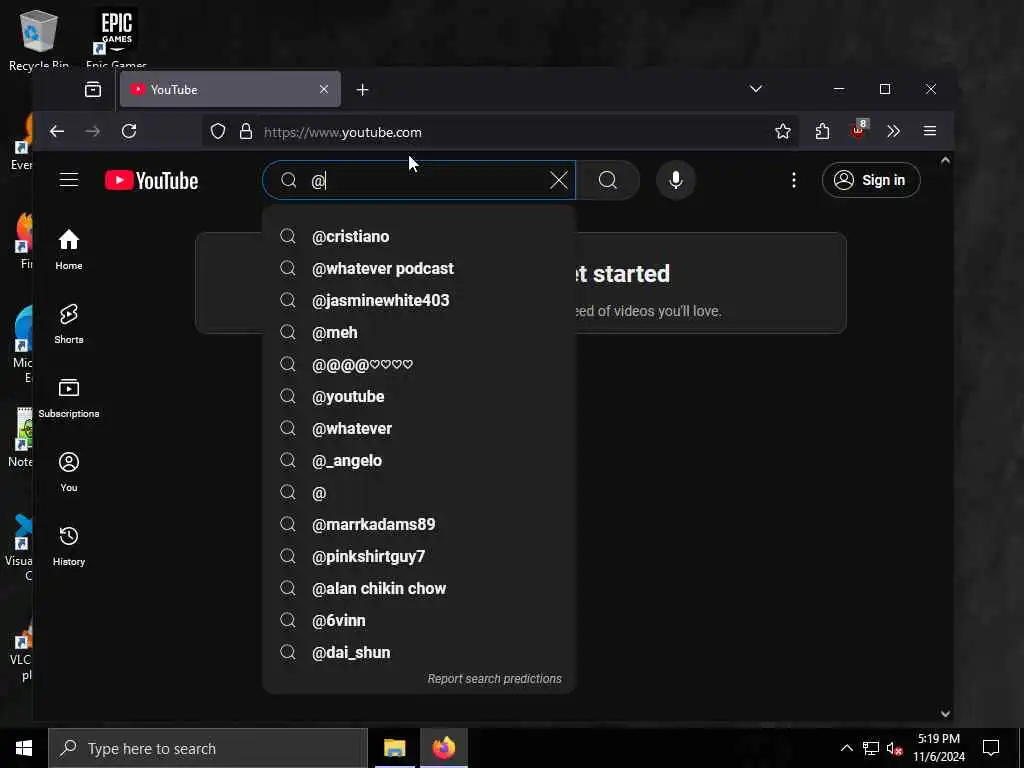Start voice search with the microphone icon

676,180
